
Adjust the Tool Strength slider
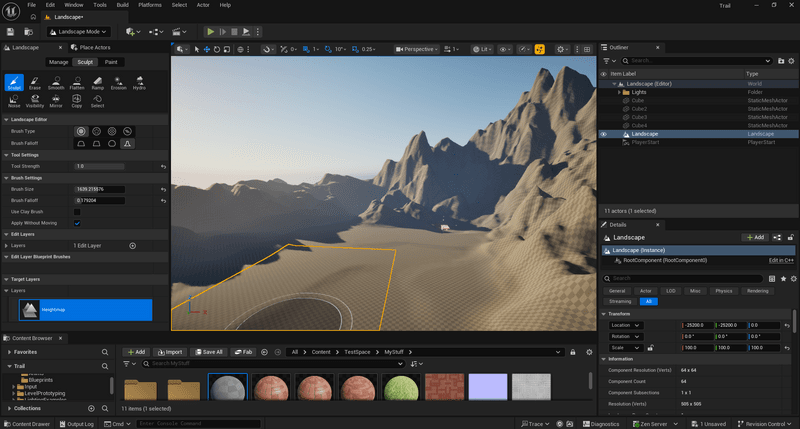tap(99, 166)
